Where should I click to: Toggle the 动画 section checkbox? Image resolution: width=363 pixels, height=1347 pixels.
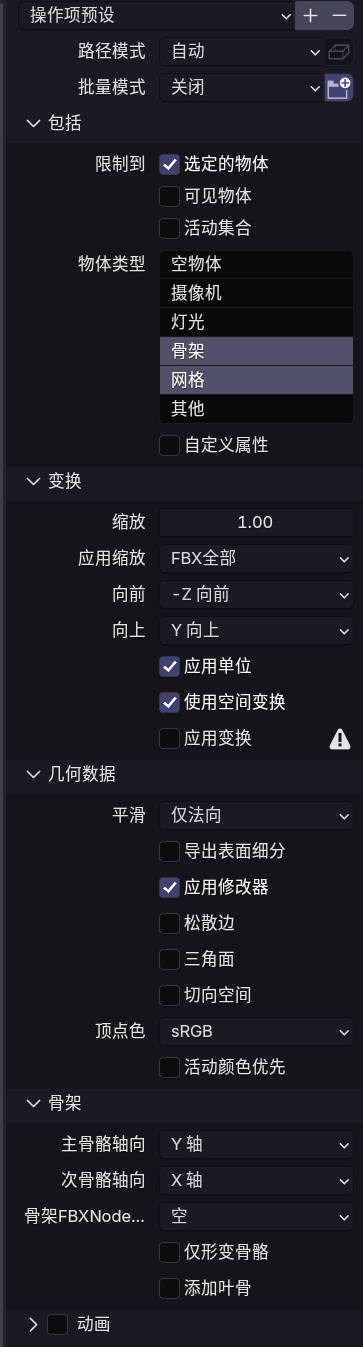pyautogui.click(x=58, y=1324)
